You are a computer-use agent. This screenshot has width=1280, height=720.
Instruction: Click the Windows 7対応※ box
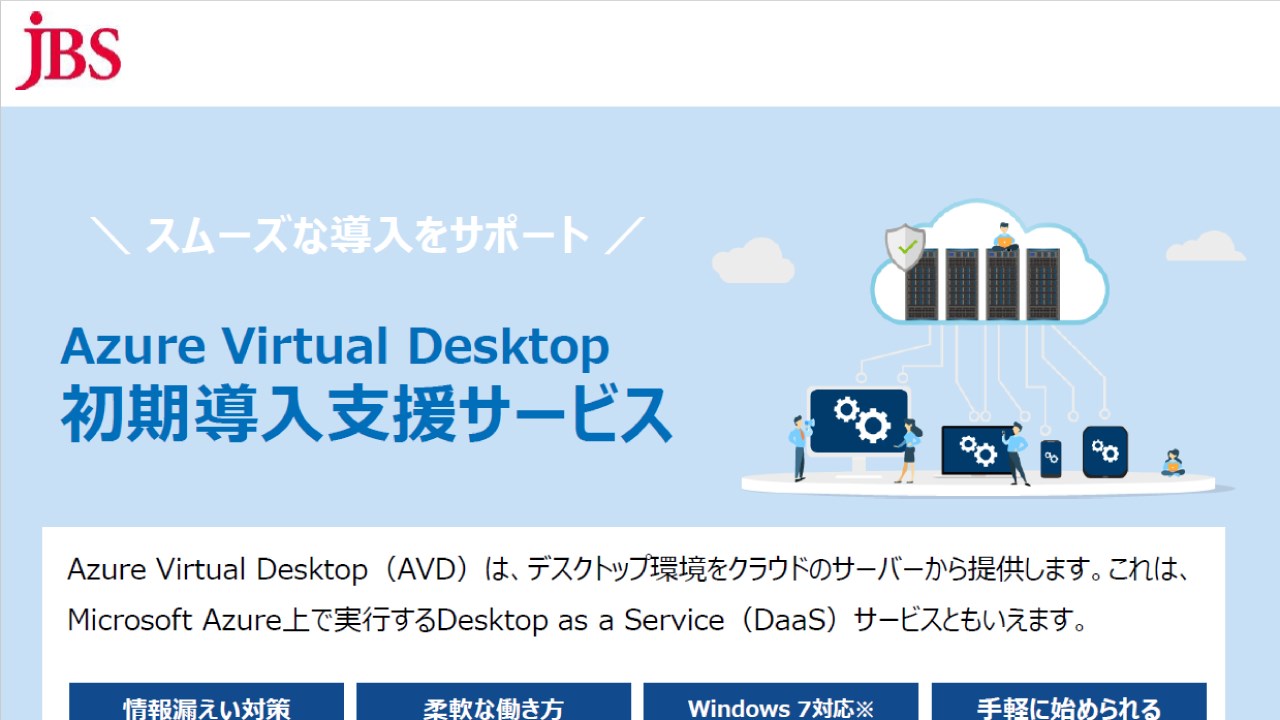(781, 702)
